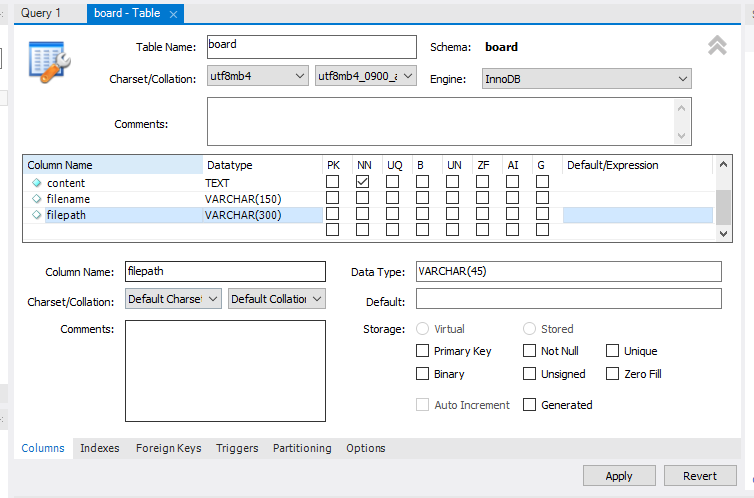This screenshot has height=498, width=754.
Task: Check NN for the filepath column
Action: (x=363, y=213)
